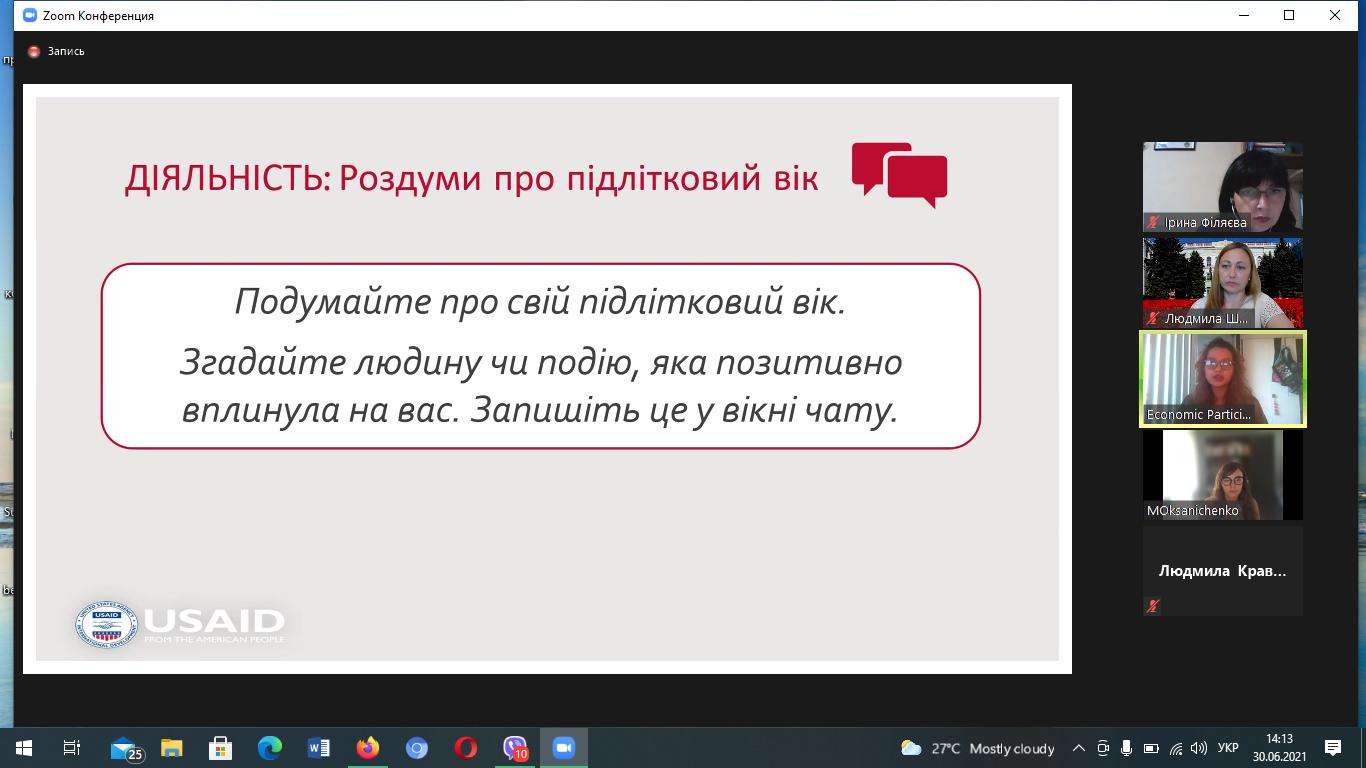The height and width of the screenshot is (768, 1366).
Task: Click the muted mic icon on Людмила Ш... tile
Action: [x=1150, y=318]
